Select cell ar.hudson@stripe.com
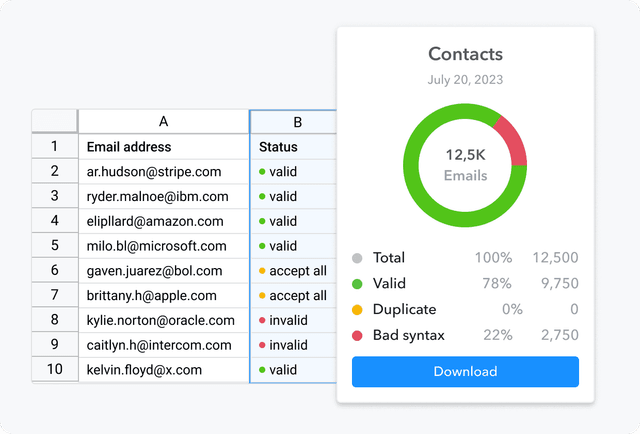This screenshot has width=640, height=434. pyautogui.click(x=164, y=171)
